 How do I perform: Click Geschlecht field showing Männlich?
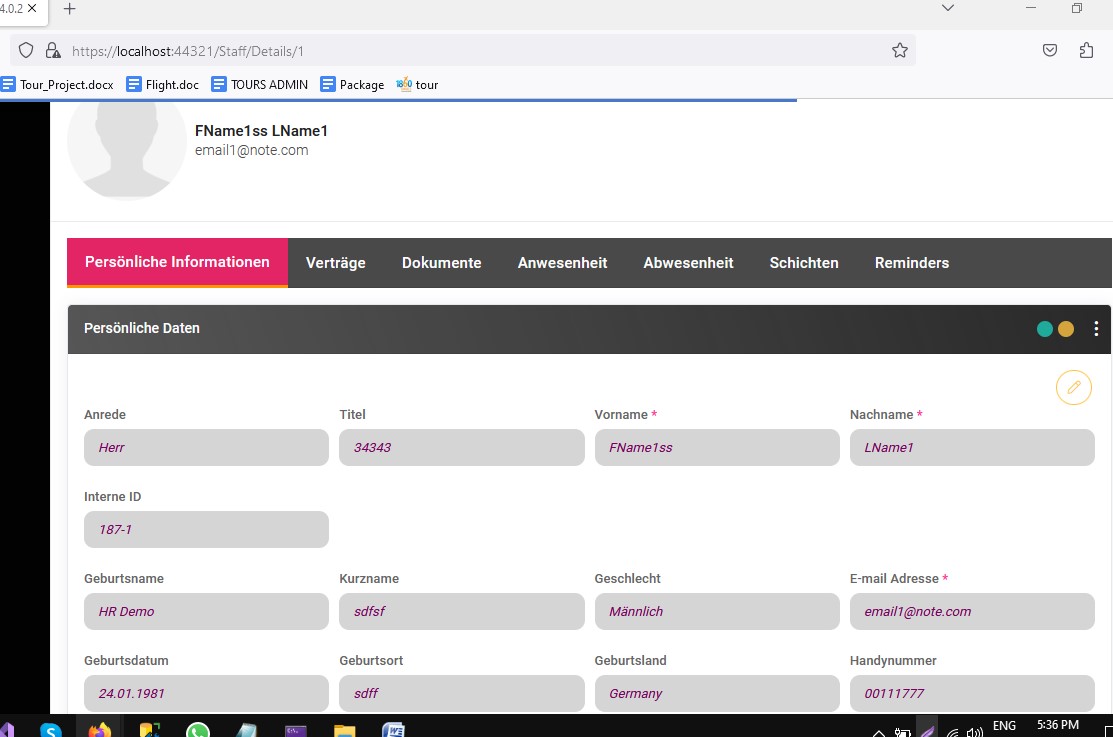[717, 611]
